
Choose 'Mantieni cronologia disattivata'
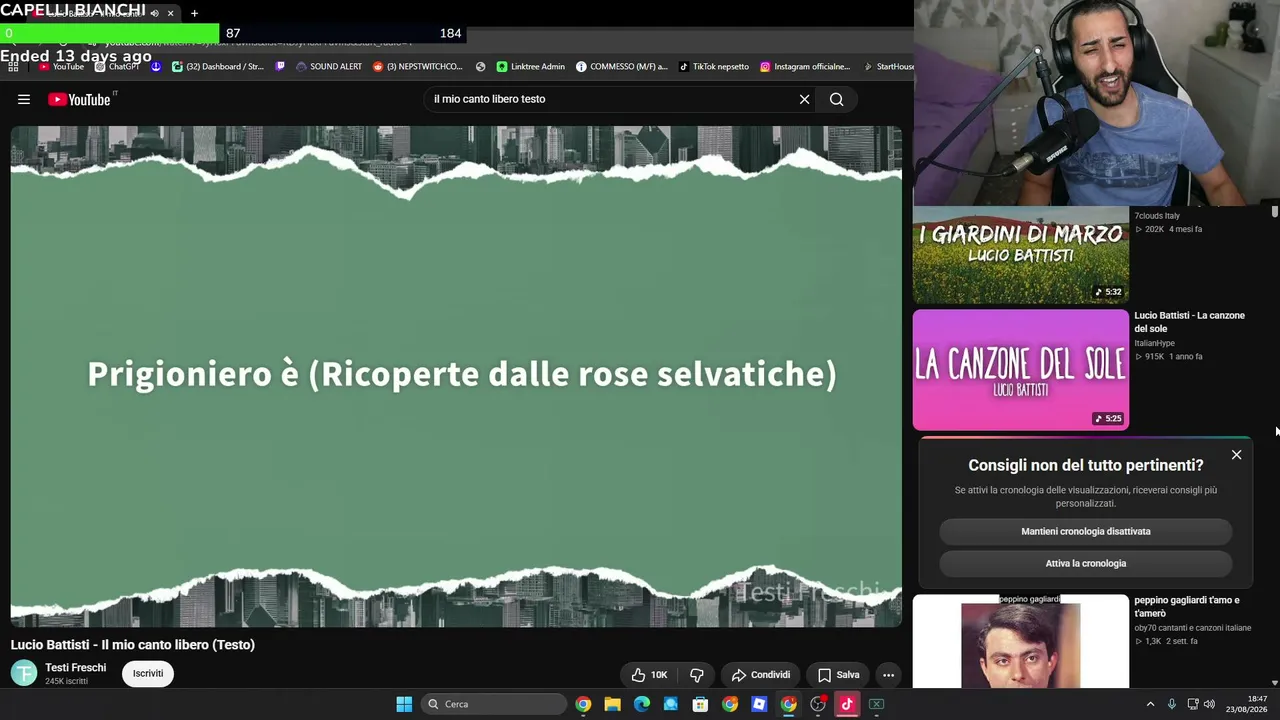[1086, 531]
